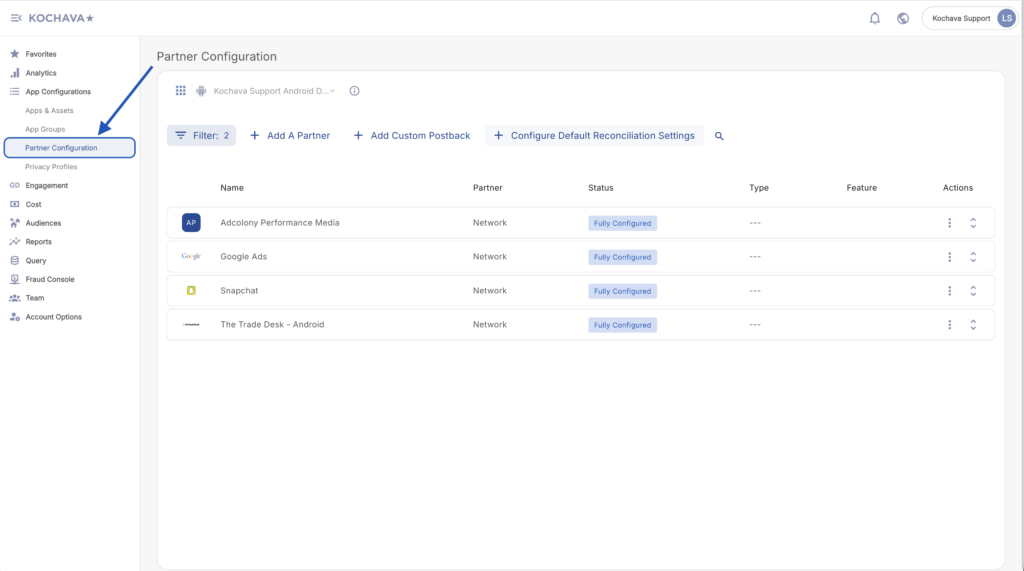The height and width of the screenshot is (571, 1024).
Task: Open the Kochava Support Android app dropdown
Action: 273,91
